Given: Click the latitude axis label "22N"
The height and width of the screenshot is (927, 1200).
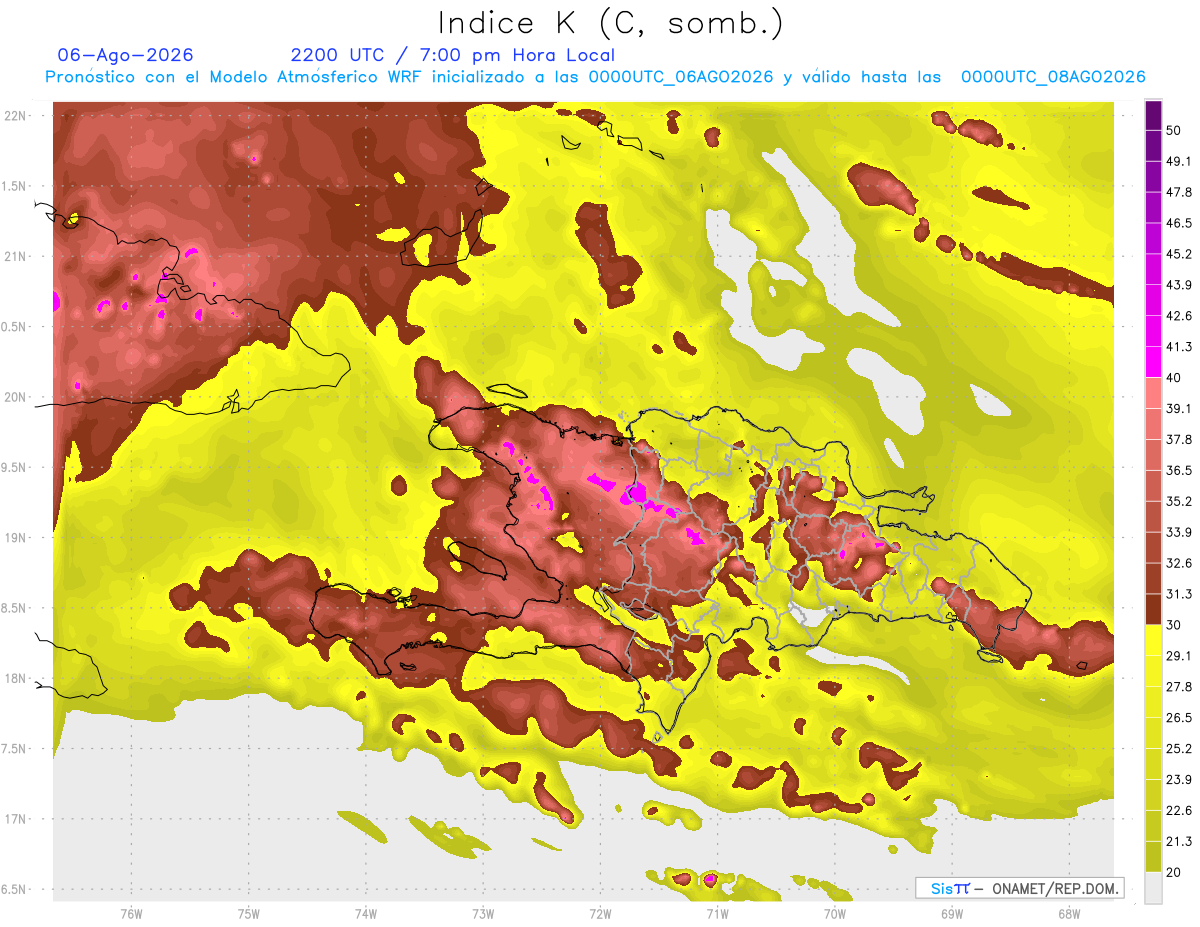Looking at the screenshot, I should pos(15,116).
